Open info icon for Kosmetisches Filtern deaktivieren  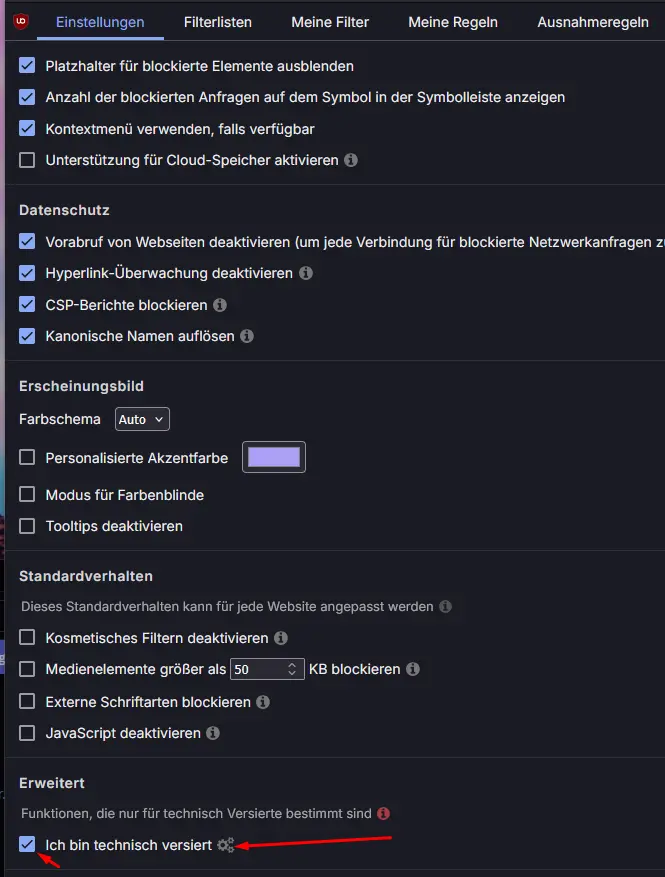281,638
